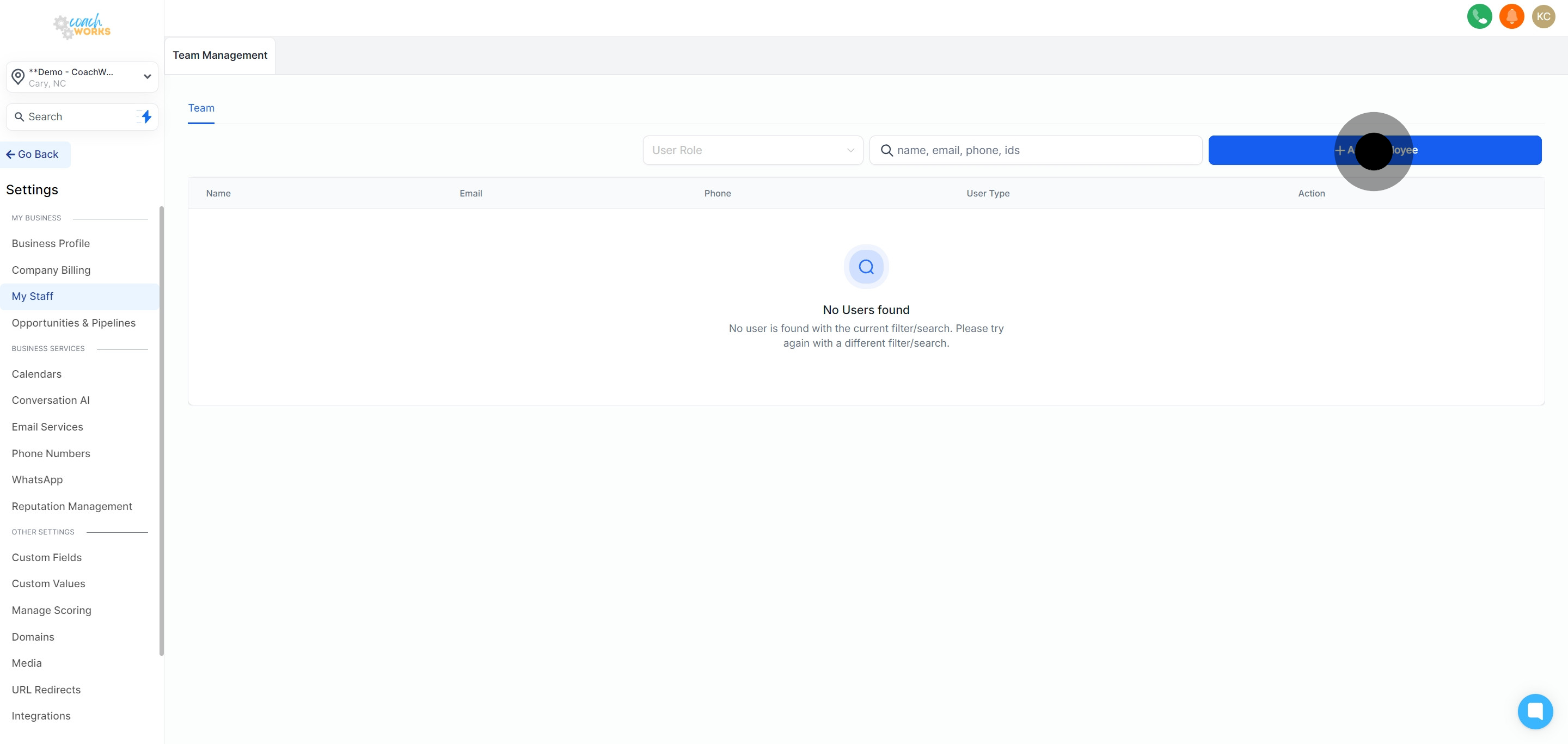Click the location pin icon
The image size is (1568, 744).
pyautogui.click(x=19, y=77)
